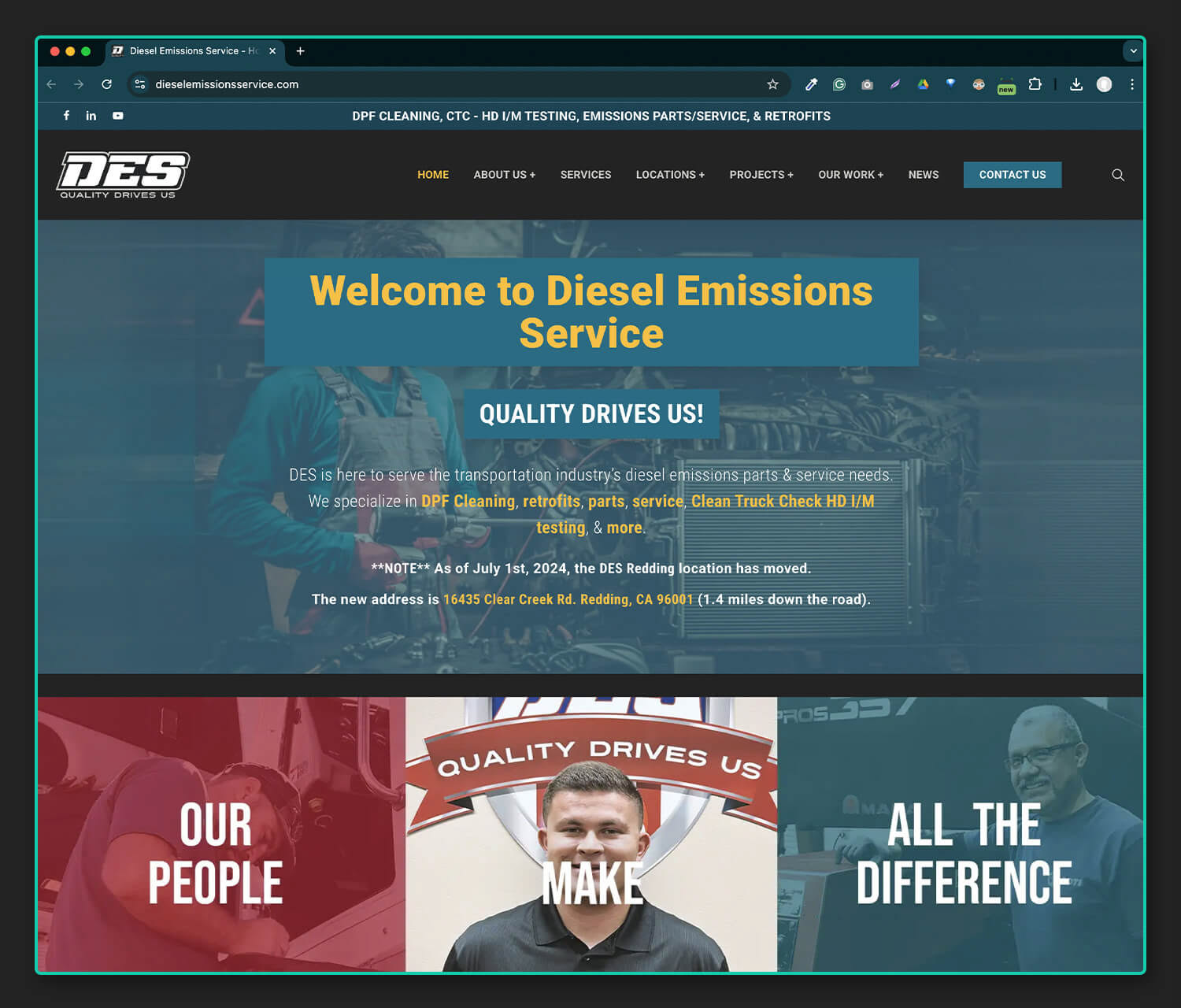Bookmark this page with the star icon
The height and width of the screenshot is (1008, 1181).
point(772,84)
